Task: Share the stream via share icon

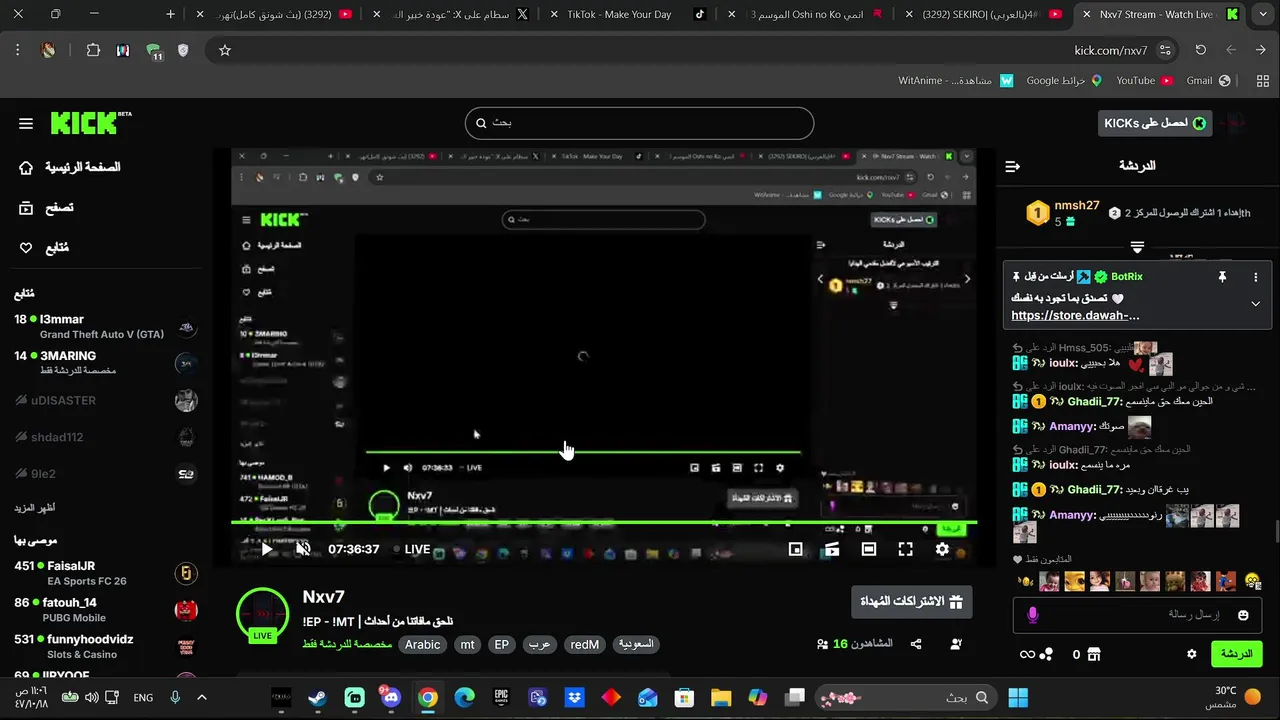Action: pyautogui.click(x=916, y=645)
